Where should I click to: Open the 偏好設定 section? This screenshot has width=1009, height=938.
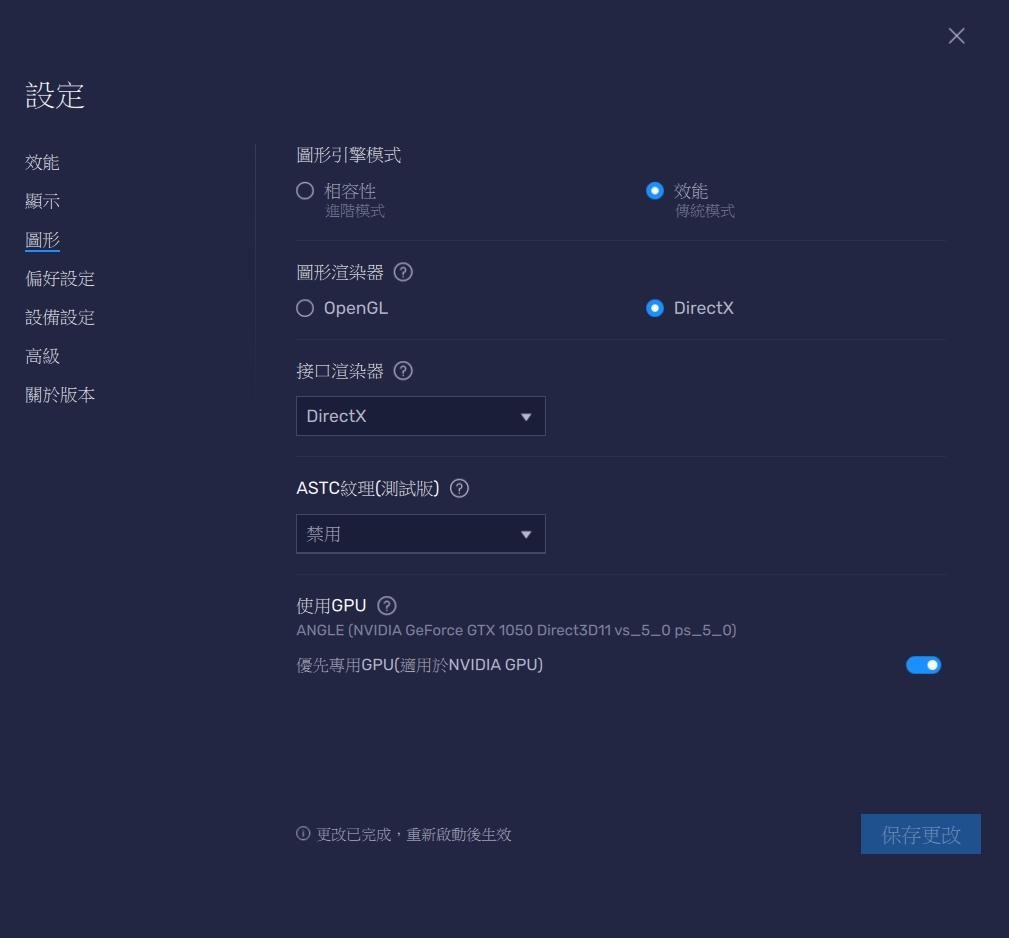click(x=60, y=279)
